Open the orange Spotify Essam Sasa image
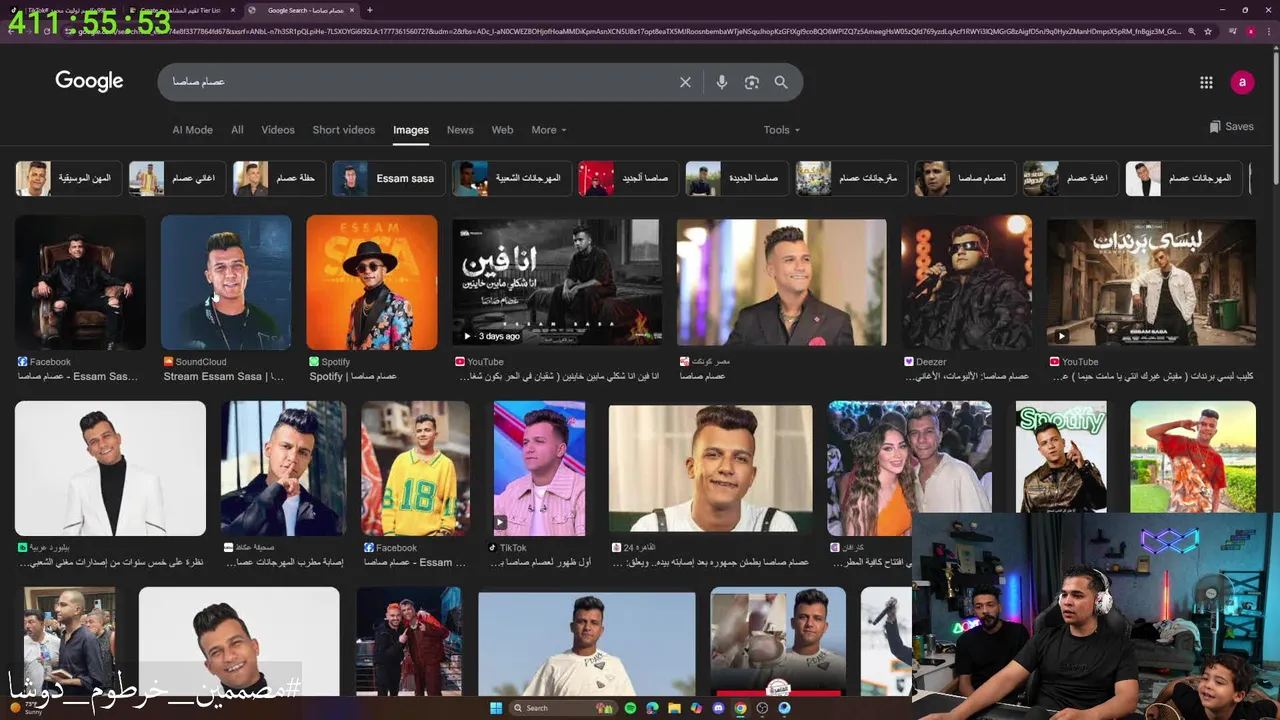This screenshot has height=720, width=1280. pyautogui.click(x=372, y=283)
